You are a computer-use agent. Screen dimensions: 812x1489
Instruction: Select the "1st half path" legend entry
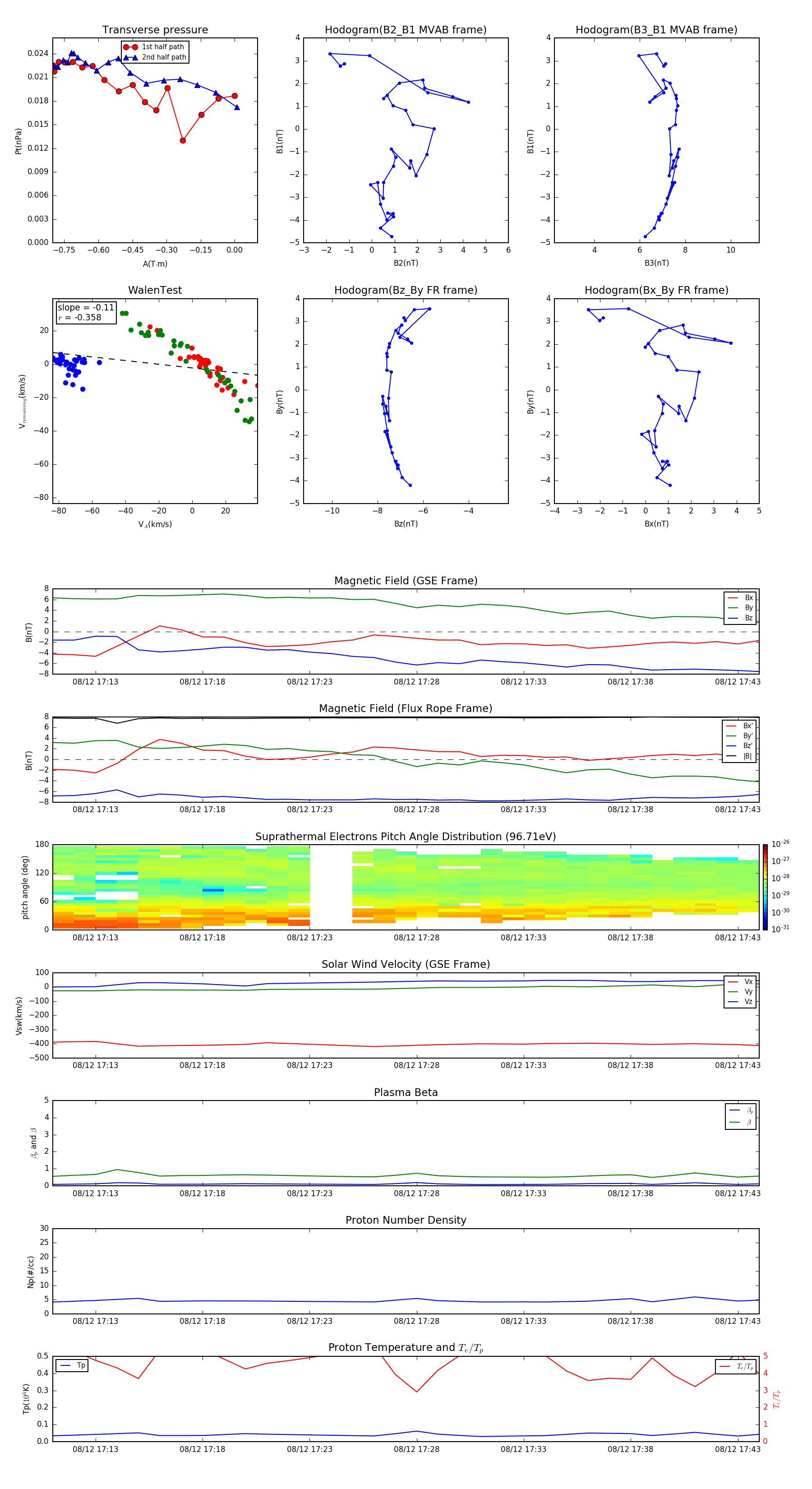(x=154, y=47)
